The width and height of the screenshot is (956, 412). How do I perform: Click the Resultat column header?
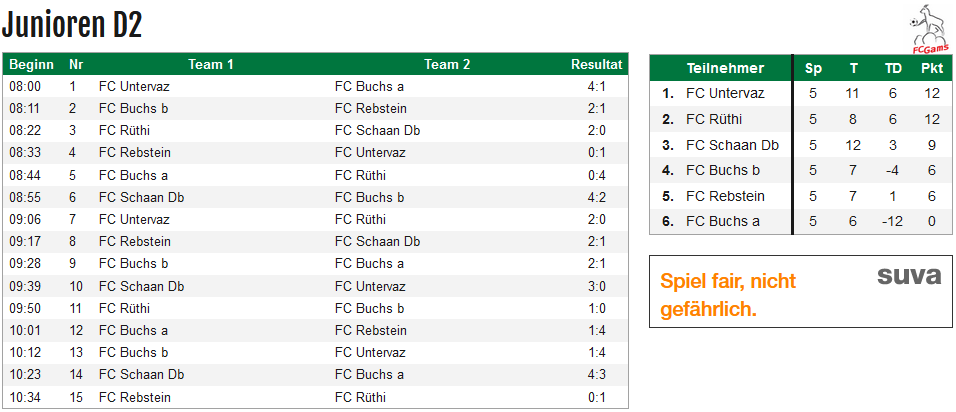596,65
